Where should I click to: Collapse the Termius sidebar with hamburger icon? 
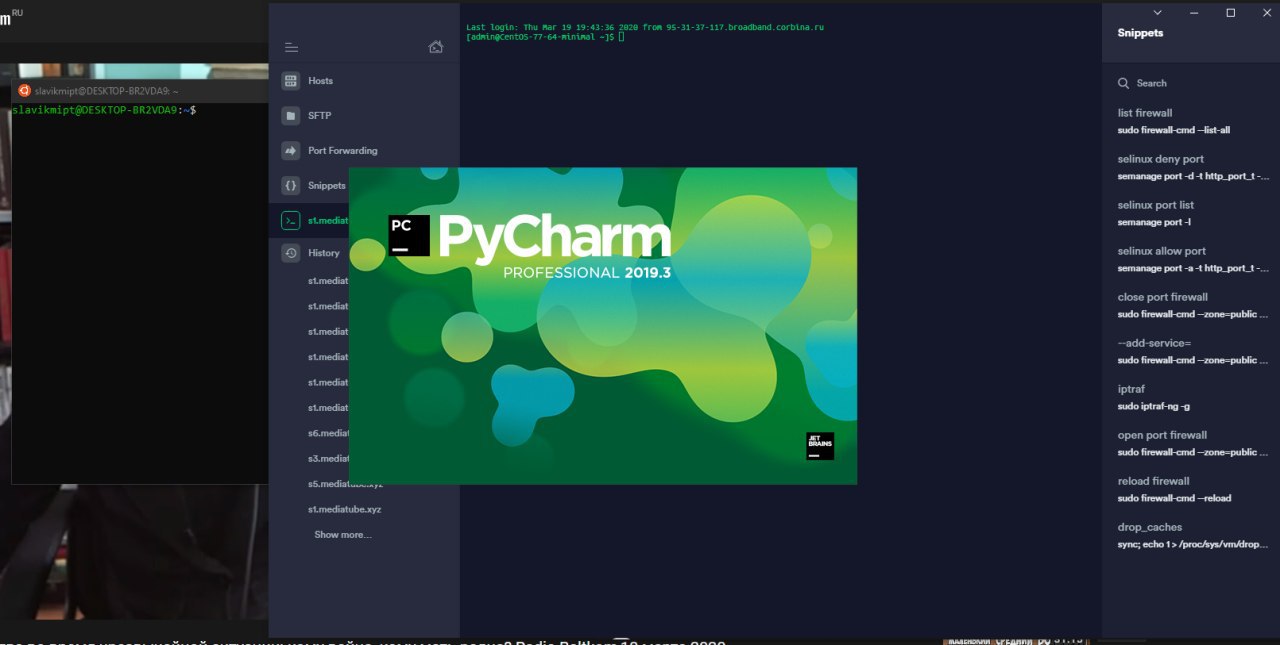(x=291, y=47)
